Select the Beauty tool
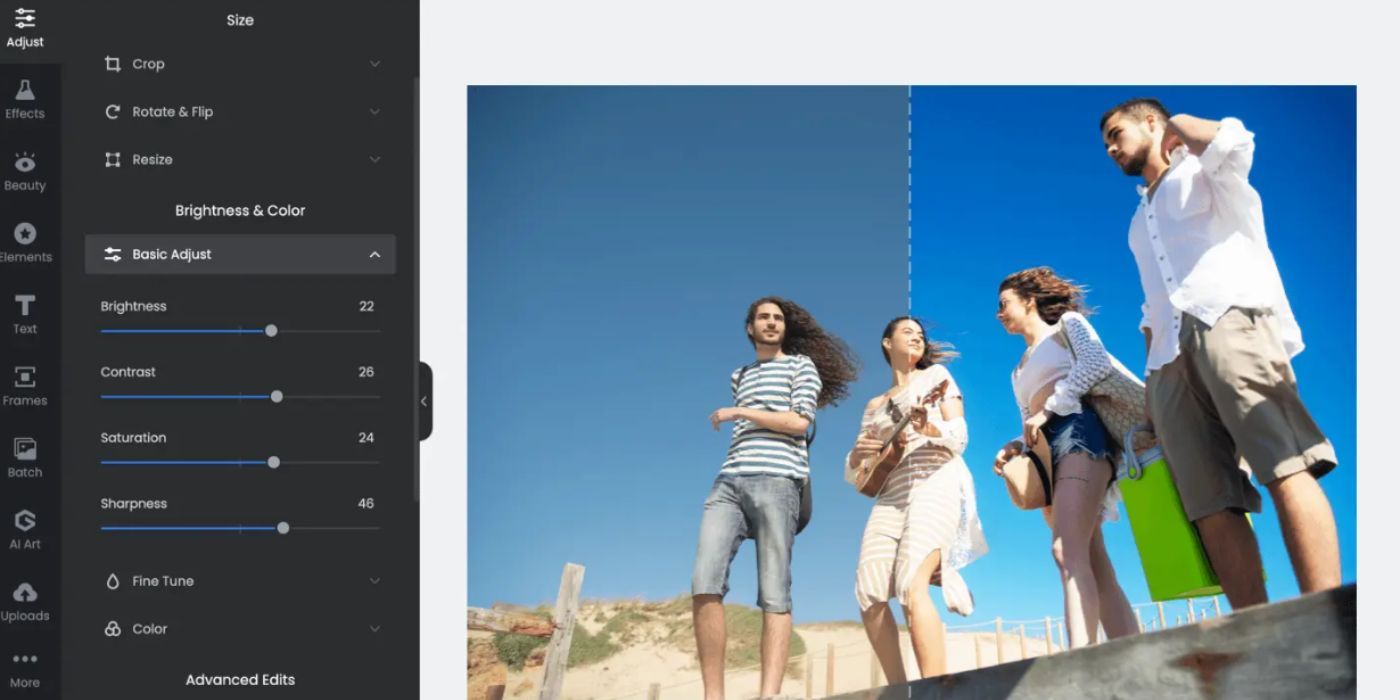 (x=25, y=169)
